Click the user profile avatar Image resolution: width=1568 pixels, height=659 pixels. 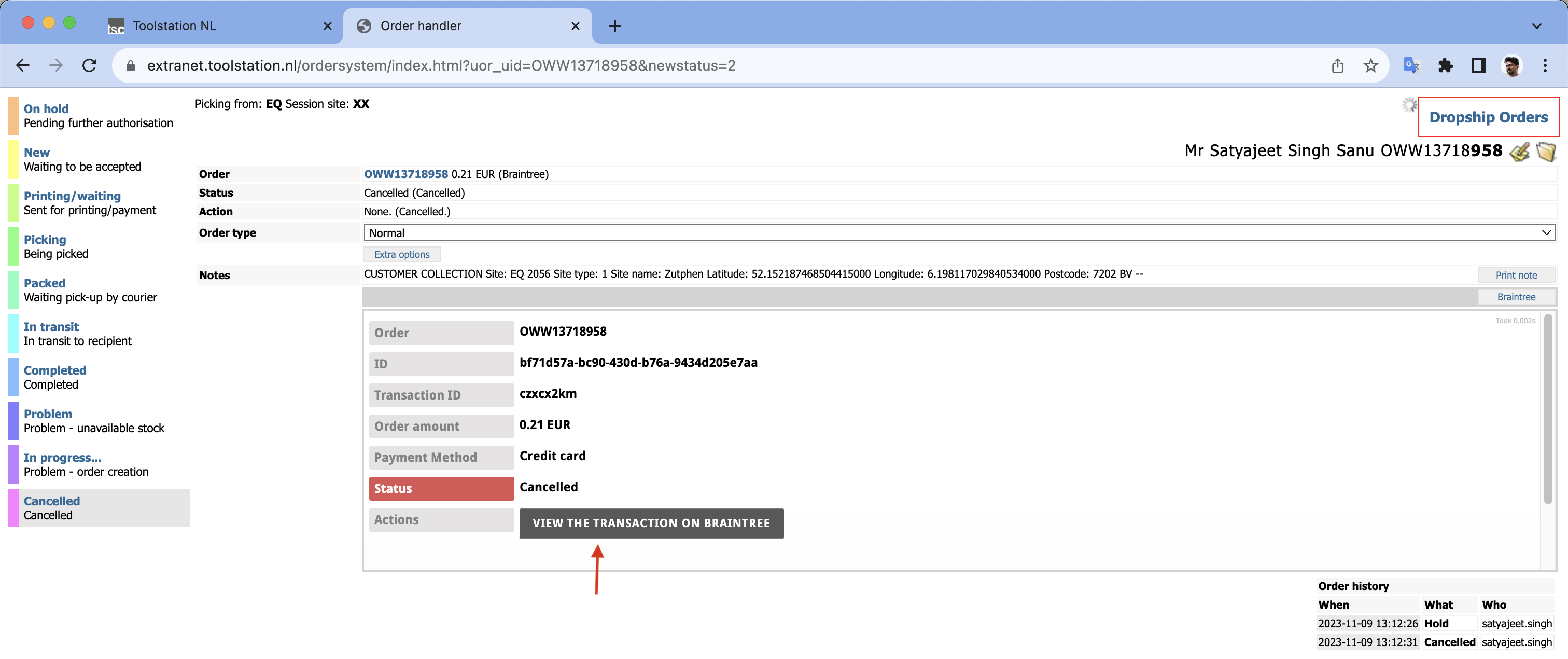point(1512,65)
